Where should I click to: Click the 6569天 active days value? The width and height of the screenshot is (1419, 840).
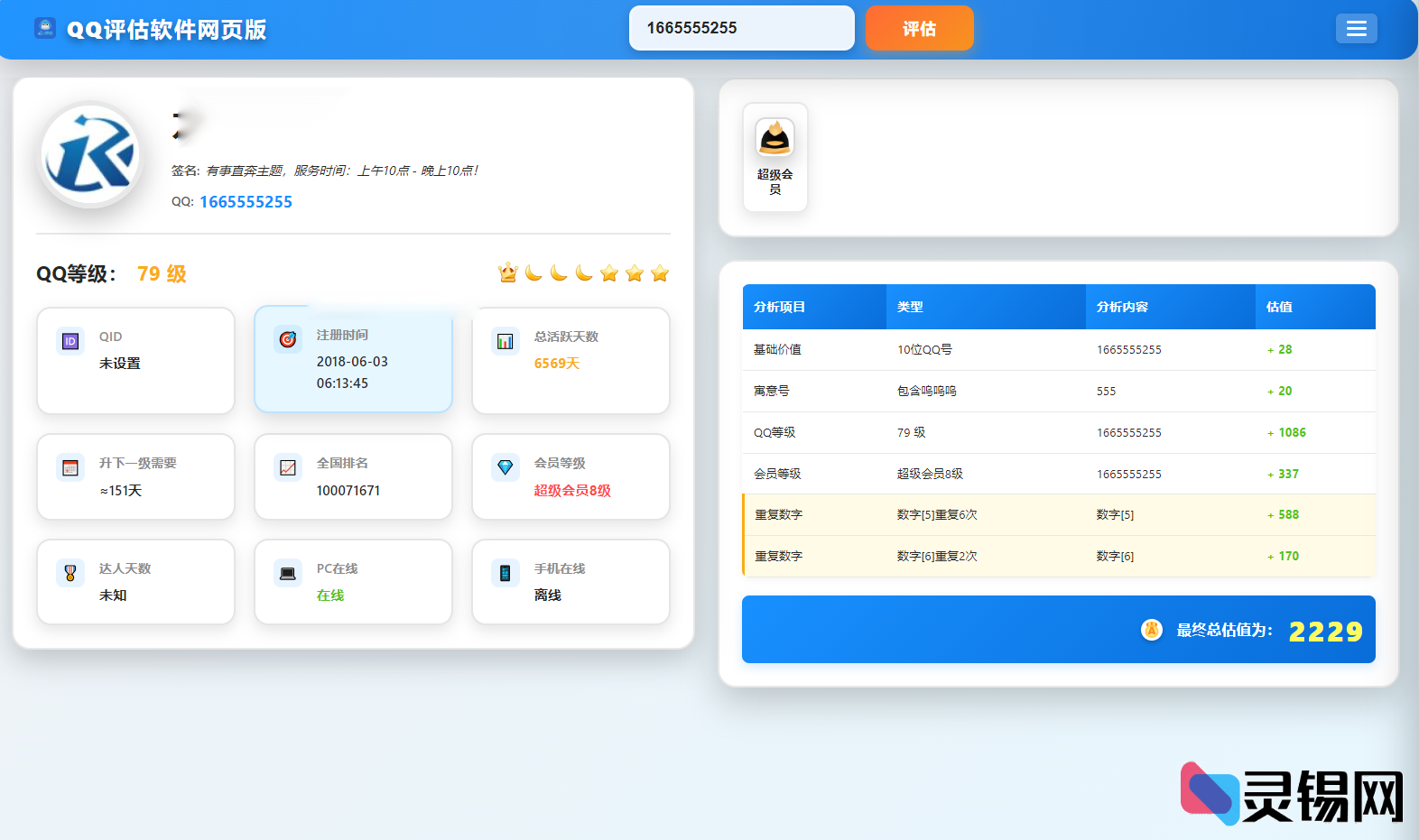pos(557,364)
